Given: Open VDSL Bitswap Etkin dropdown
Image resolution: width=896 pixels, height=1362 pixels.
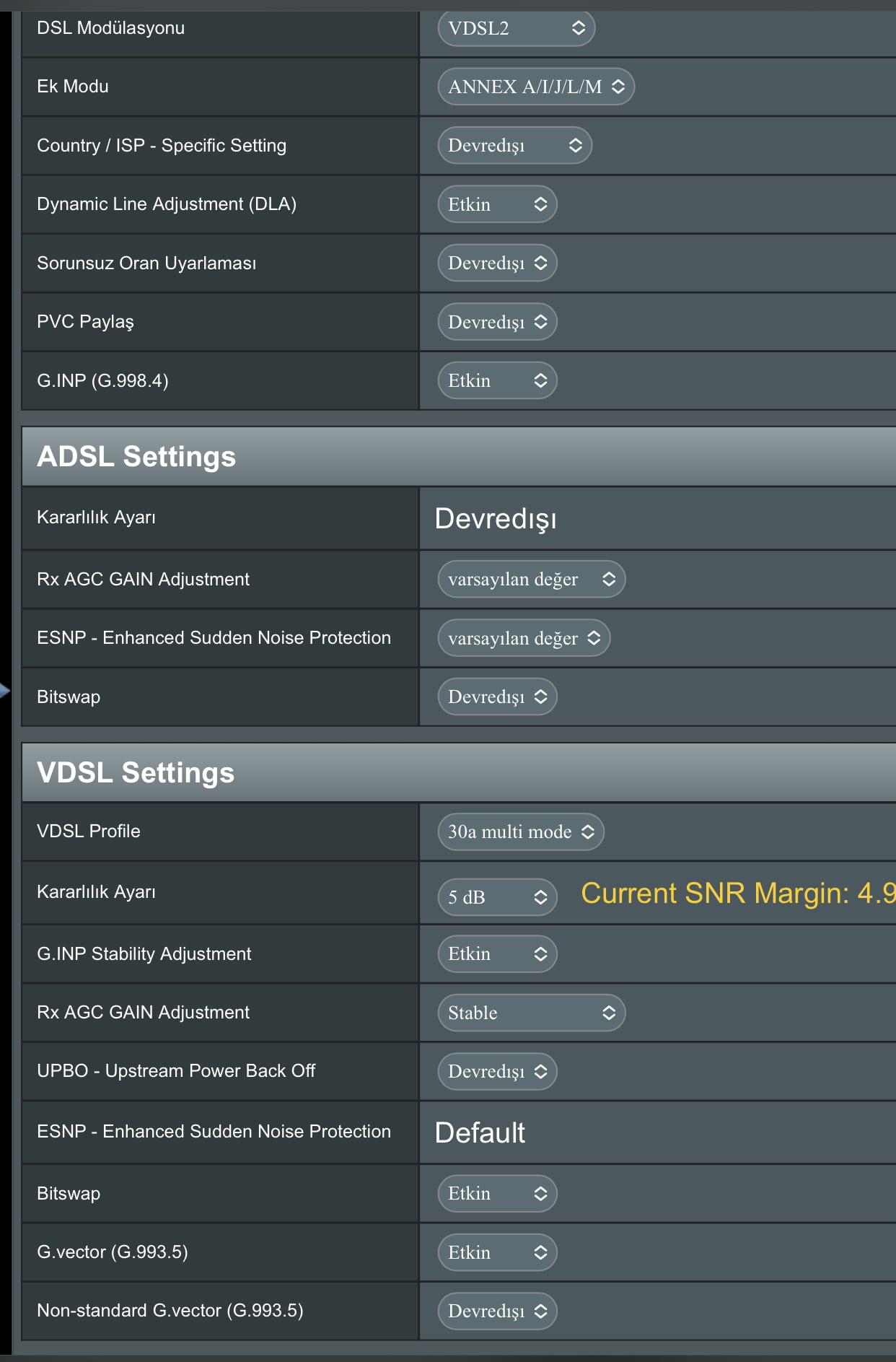Looking at the screenshot, I should click(497, 1193).
